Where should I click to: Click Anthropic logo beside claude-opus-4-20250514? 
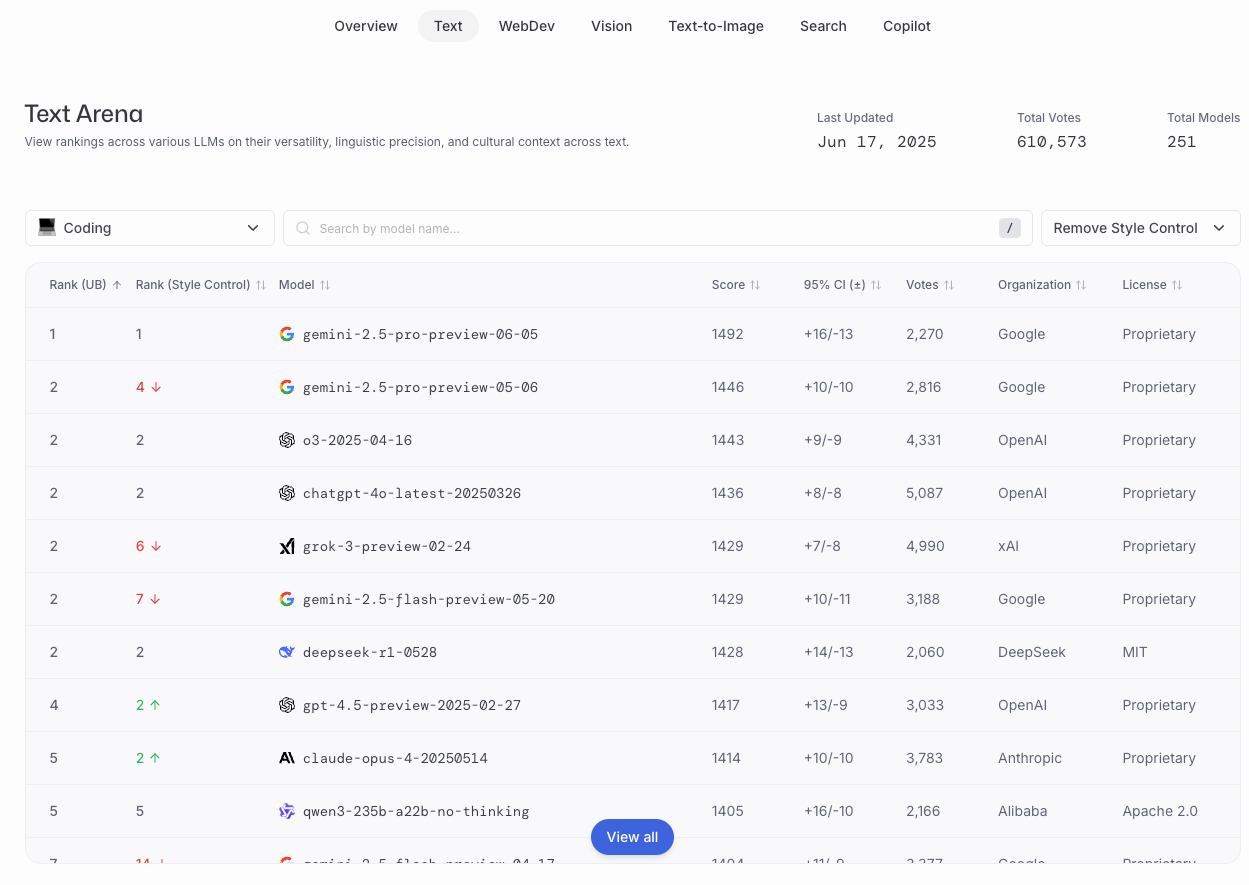tap(287, 758)
